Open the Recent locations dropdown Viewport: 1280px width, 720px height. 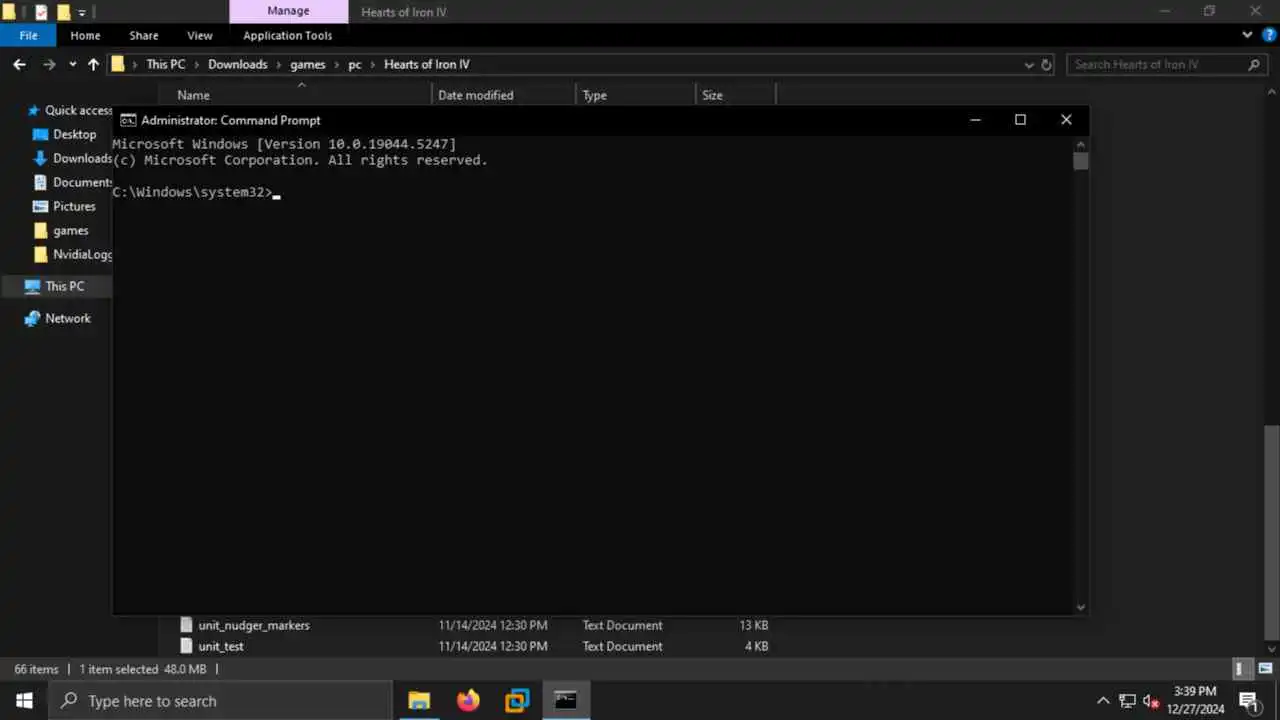point(72,65)
